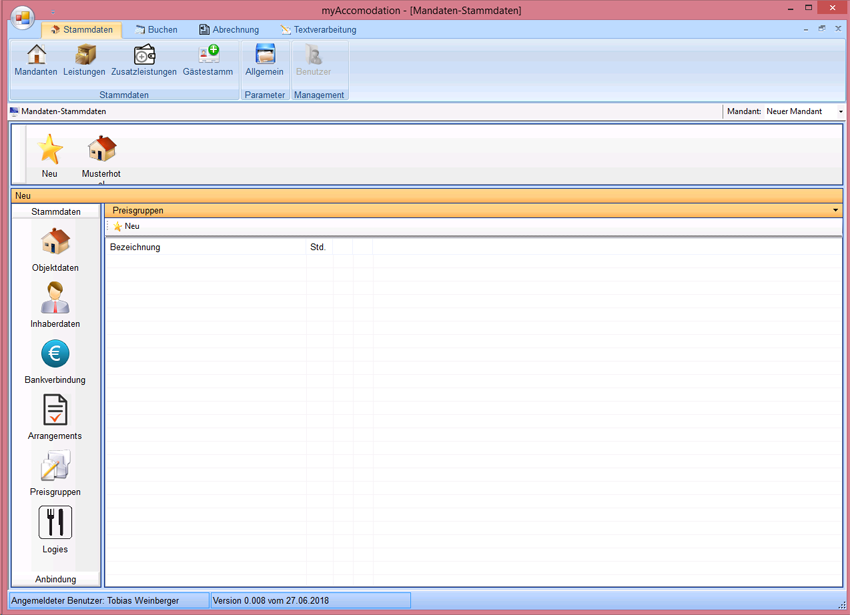The width and height of the screenshot is (850, 615).
Task: Select Preisgruppen in the sidebar
Action: [x=55, y=473]
